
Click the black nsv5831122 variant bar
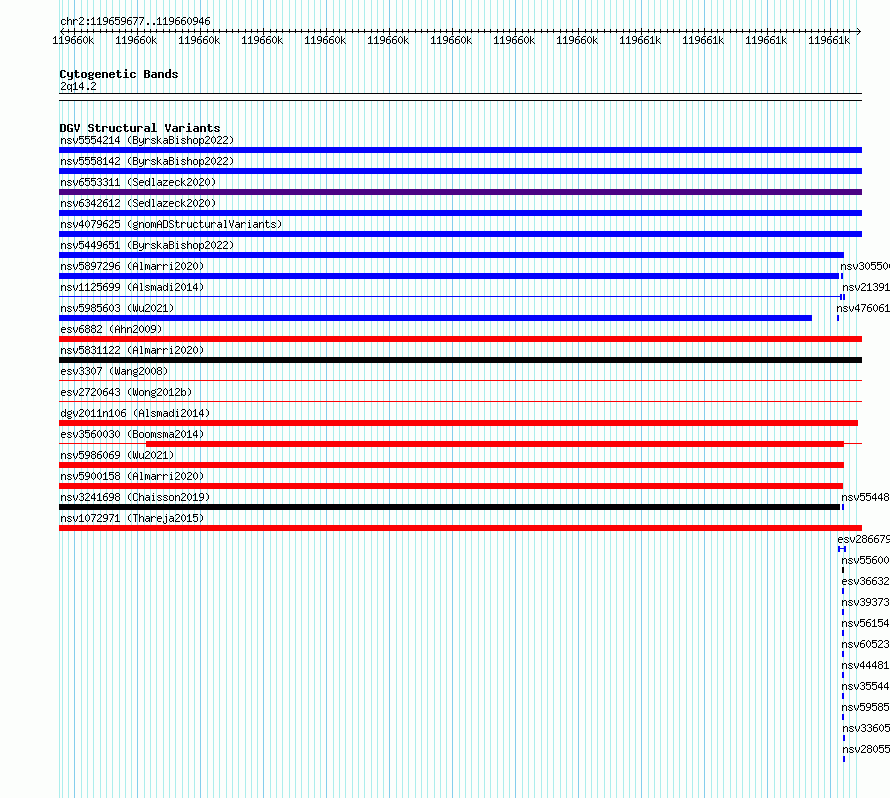(x=460, y=360)
